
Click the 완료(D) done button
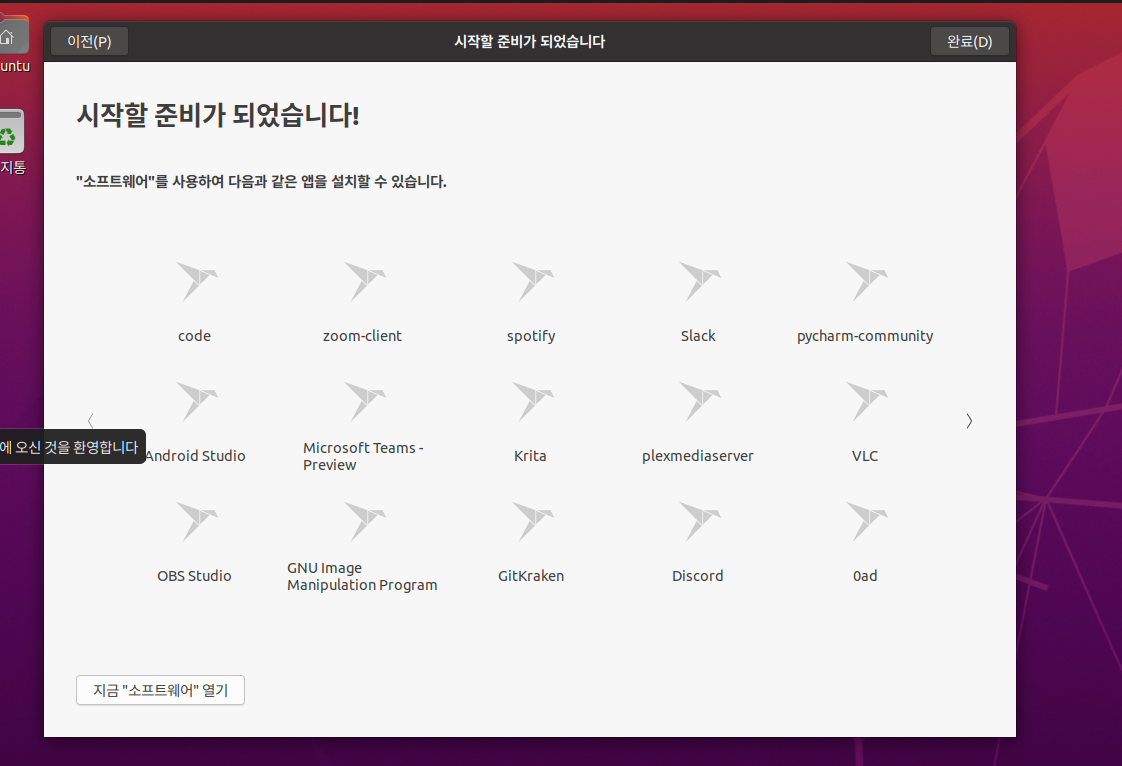[970, 42]
